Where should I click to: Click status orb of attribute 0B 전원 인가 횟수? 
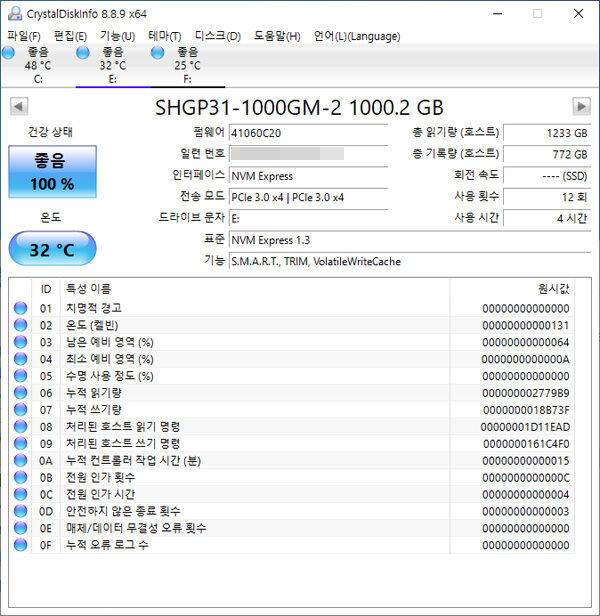[20, 477]
